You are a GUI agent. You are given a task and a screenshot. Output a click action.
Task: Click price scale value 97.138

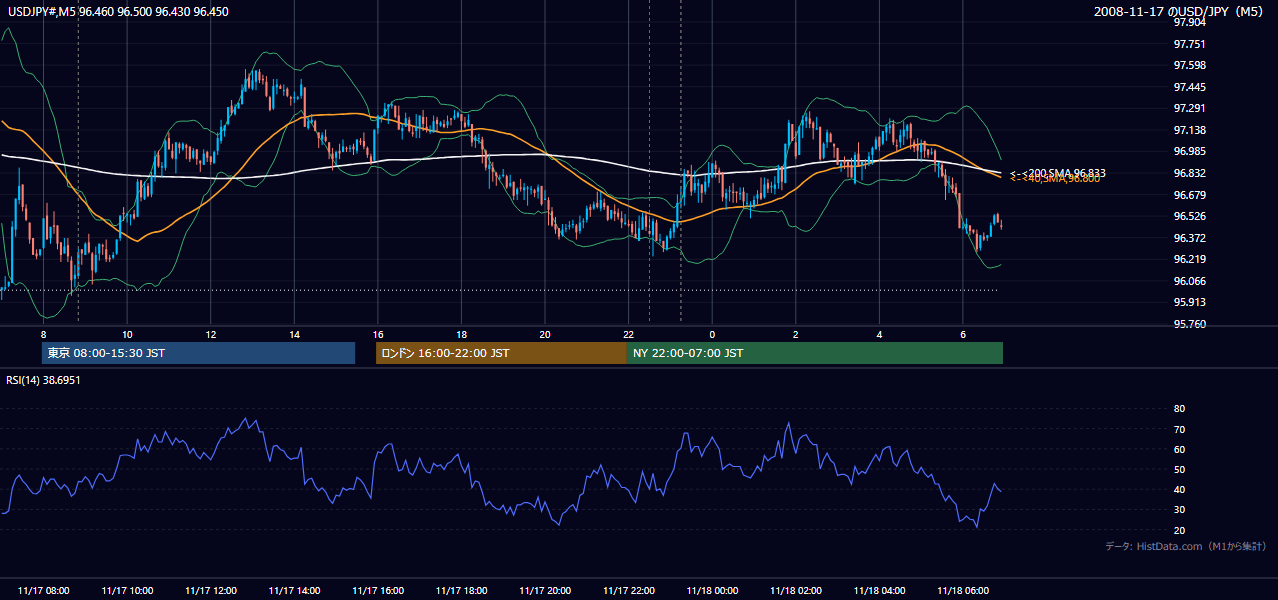point(1189,130)
